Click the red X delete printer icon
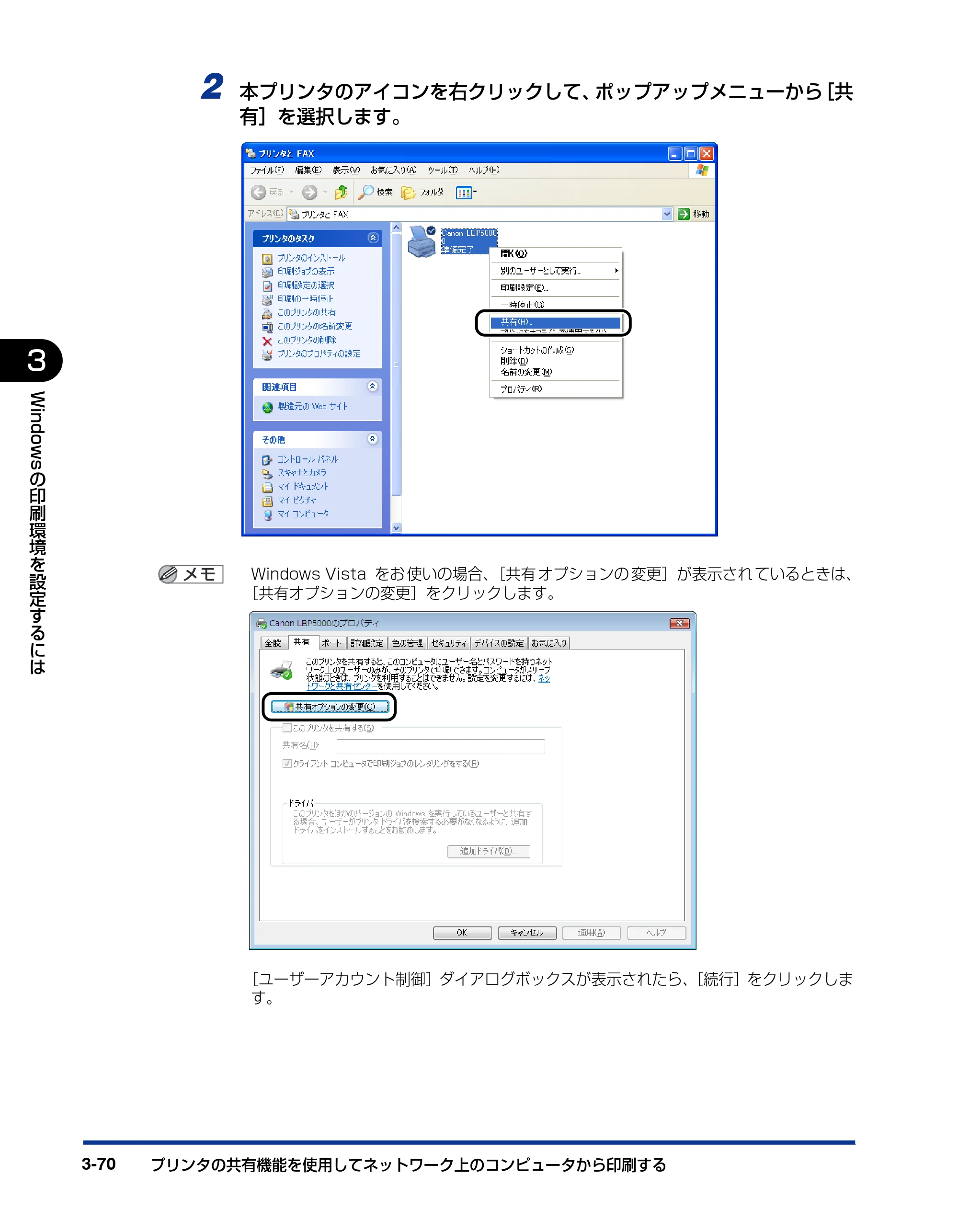 [x=267, y=341]
